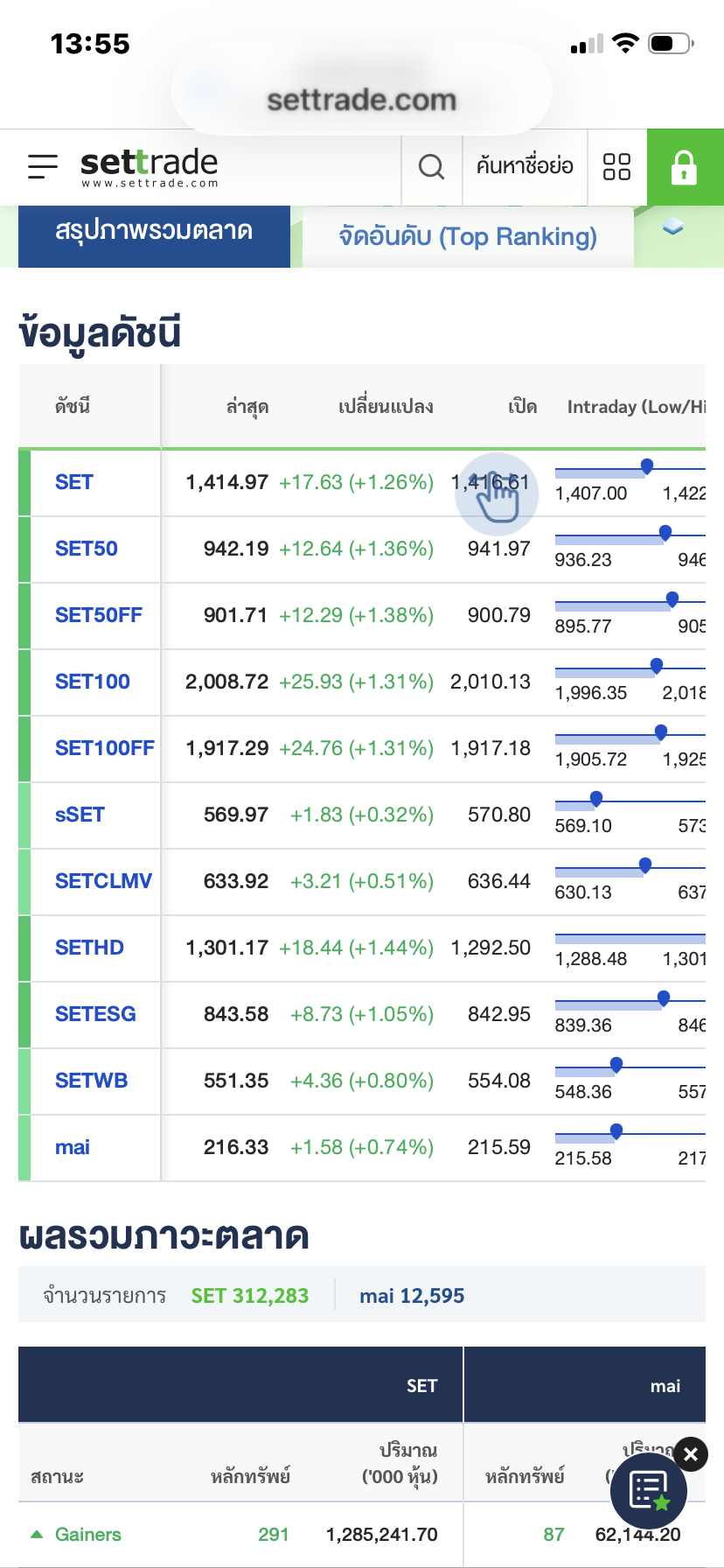The width and height of the screenshot is (724, 1568).
Task: Tap the SETHD index link
Action: point(89,948)
